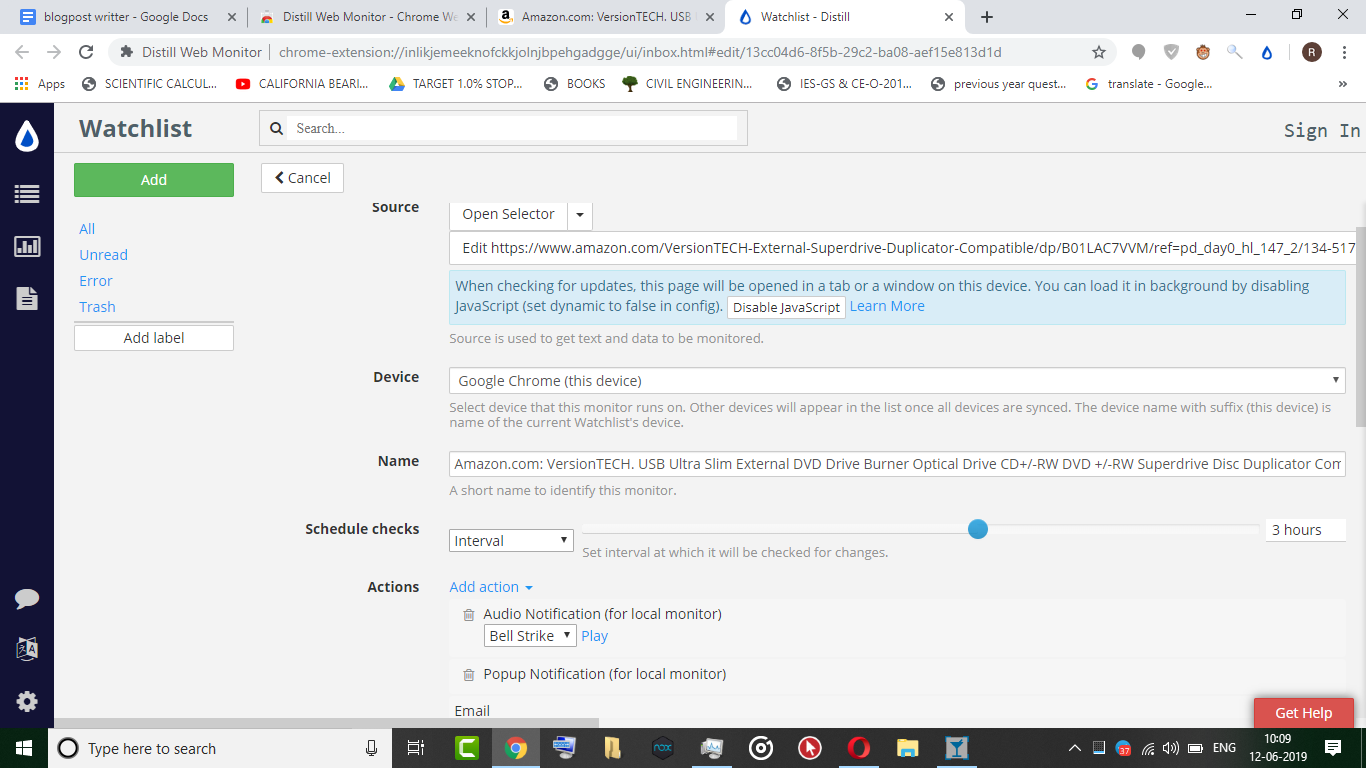Image resolution: width=1366 pixels, height=768 pixels.
Task: Show All monitors in the left list
Action: point(87,229)
